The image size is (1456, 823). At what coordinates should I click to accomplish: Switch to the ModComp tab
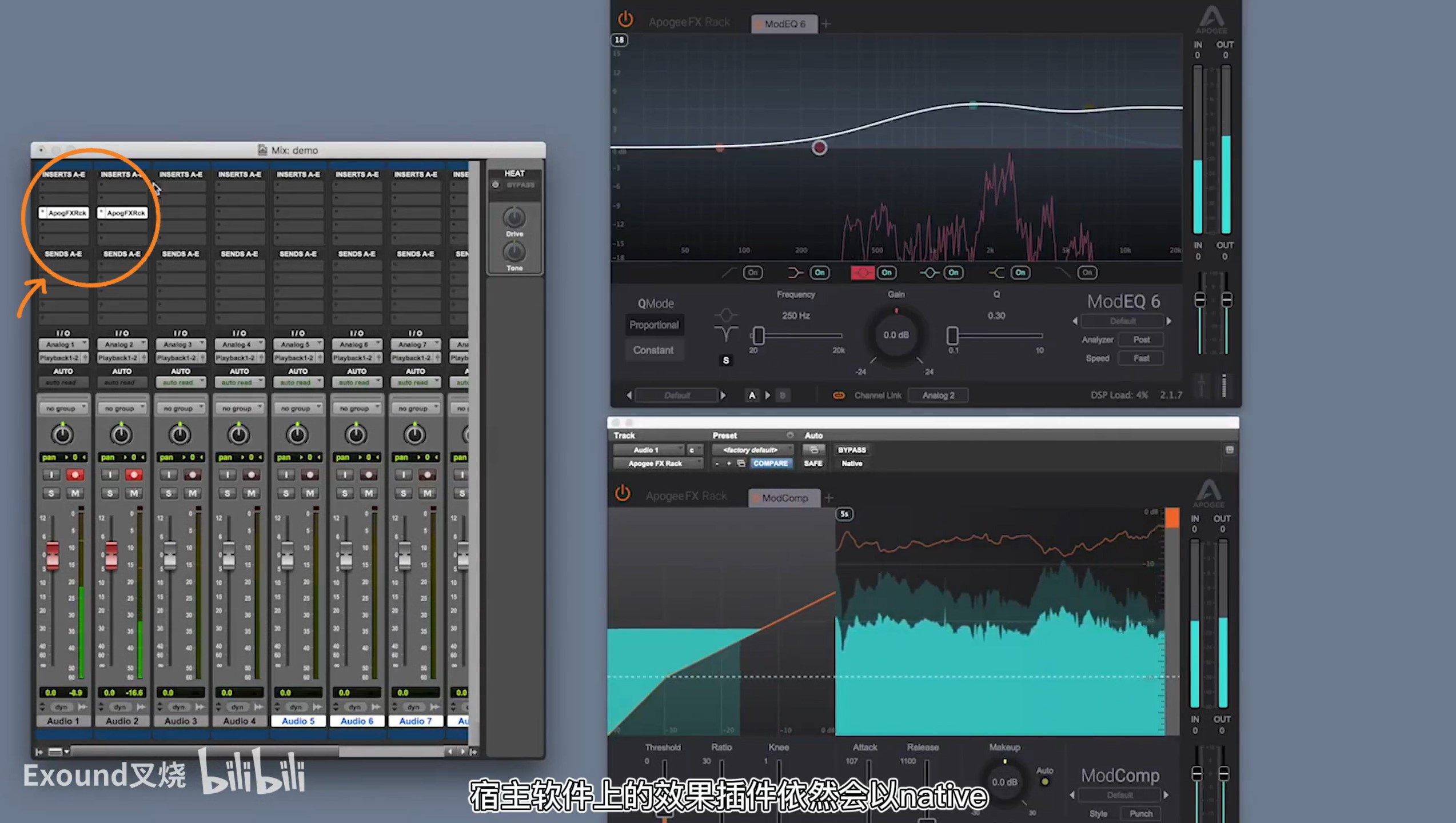click(x=784, y=498)
